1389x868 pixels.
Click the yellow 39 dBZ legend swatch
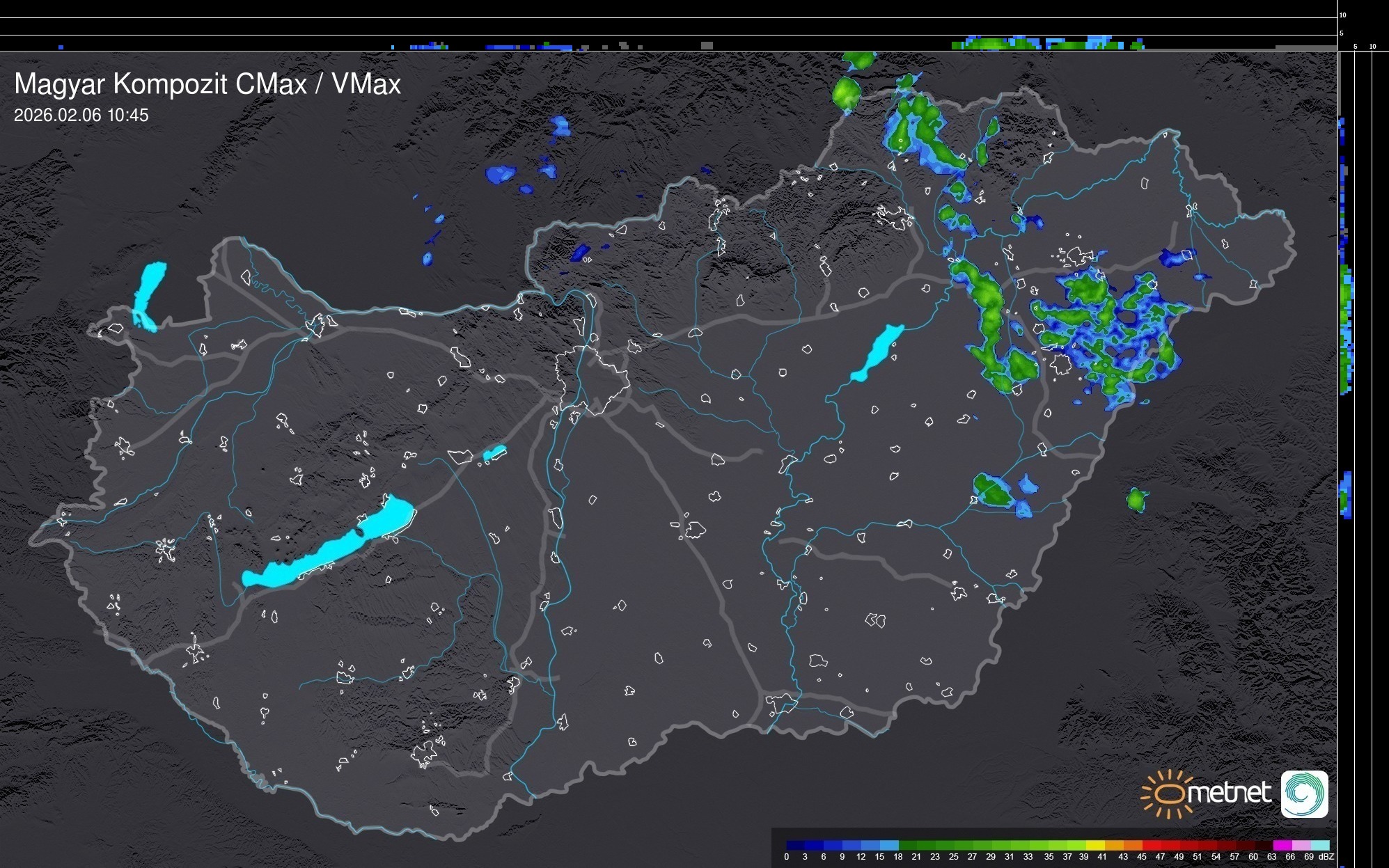(1094, 845)
